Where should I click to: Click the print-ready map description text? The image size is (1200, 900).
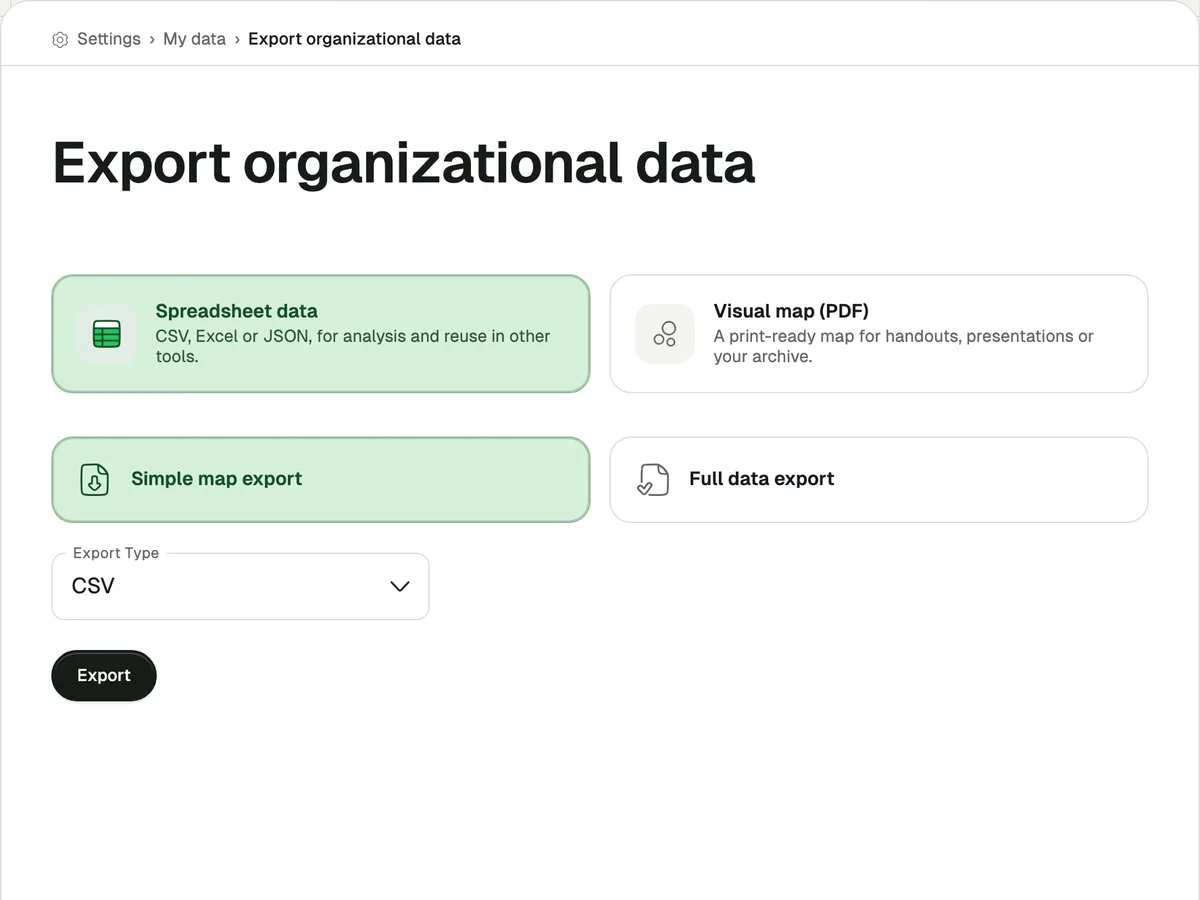tap(904, 346)
